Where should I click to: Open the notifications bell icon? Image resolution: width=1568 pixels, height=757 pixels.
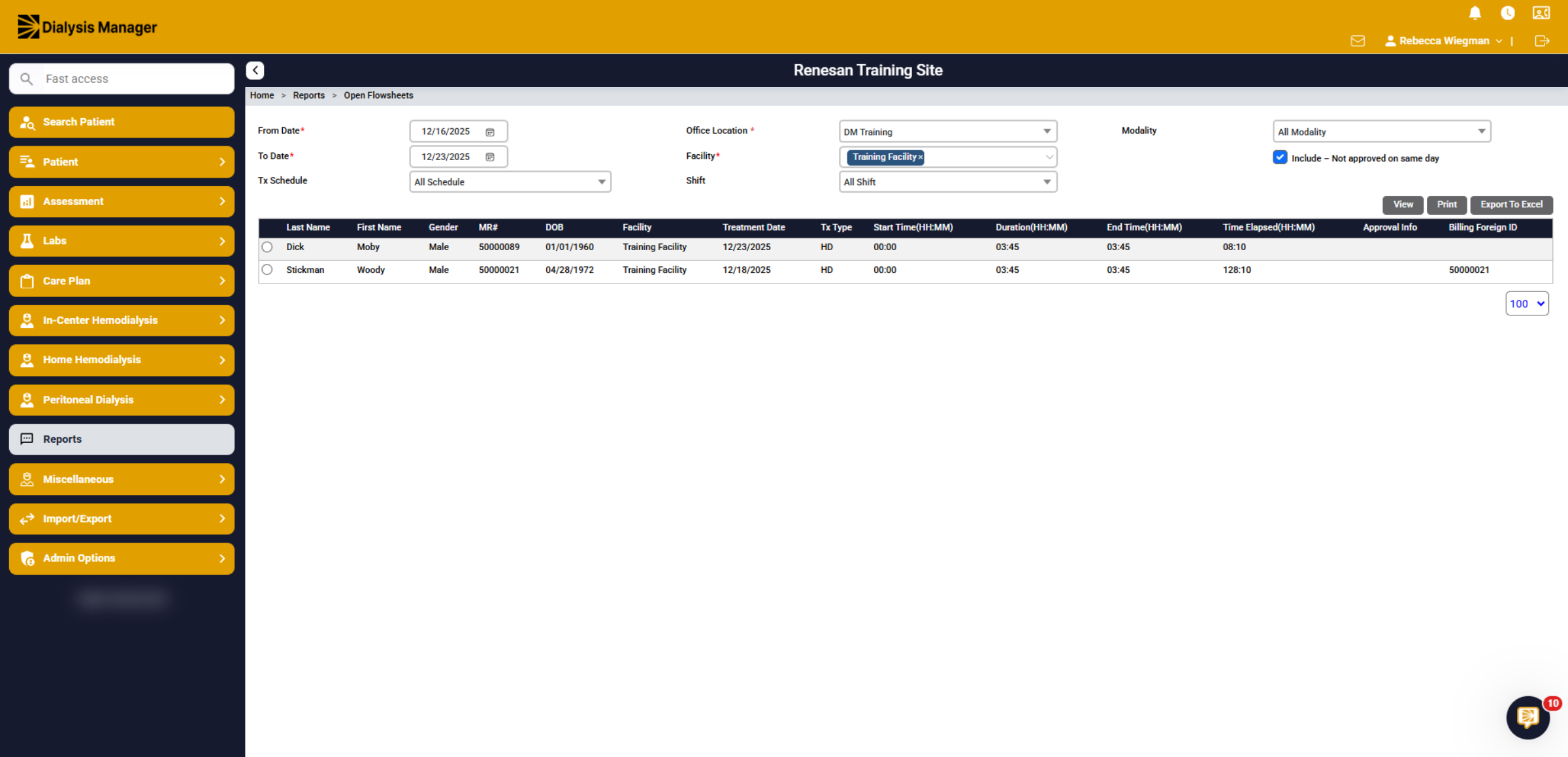click(1475, 13)
